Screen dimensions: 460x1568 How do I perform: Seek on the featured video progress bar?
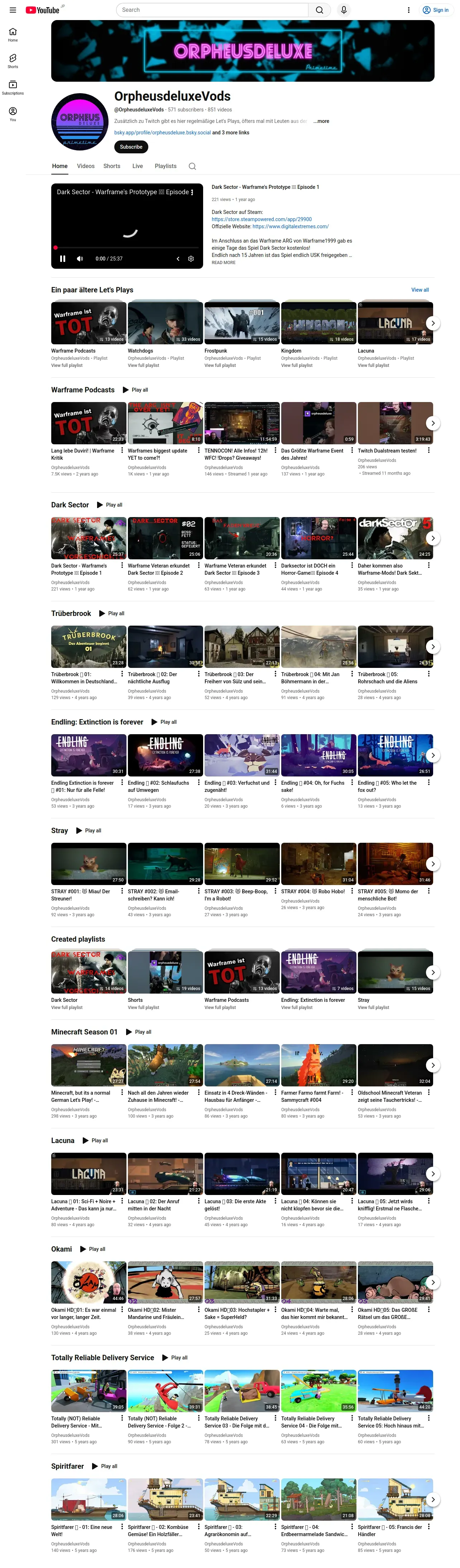[x=126, y=248]
